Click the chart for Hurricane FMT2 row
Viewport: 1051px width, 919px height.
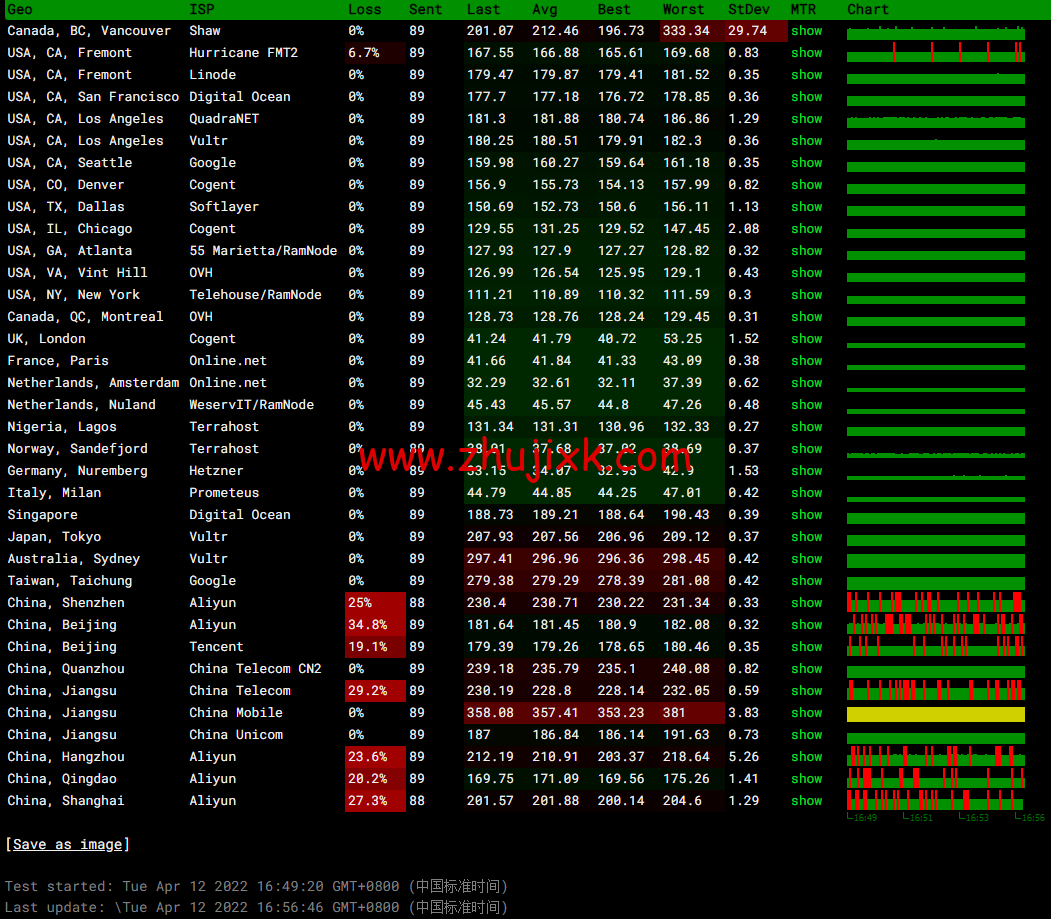[x=935, y=52]
